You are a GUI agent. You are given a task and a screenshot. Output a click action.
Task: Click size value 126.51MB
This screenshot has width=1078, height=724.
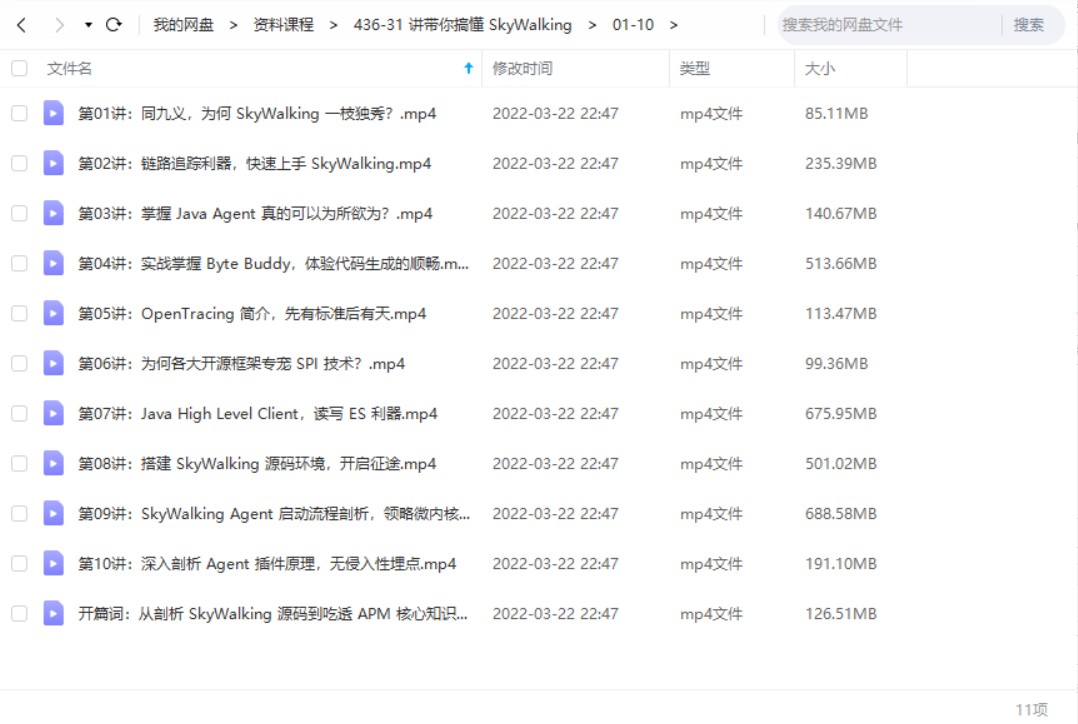[841, 614]
